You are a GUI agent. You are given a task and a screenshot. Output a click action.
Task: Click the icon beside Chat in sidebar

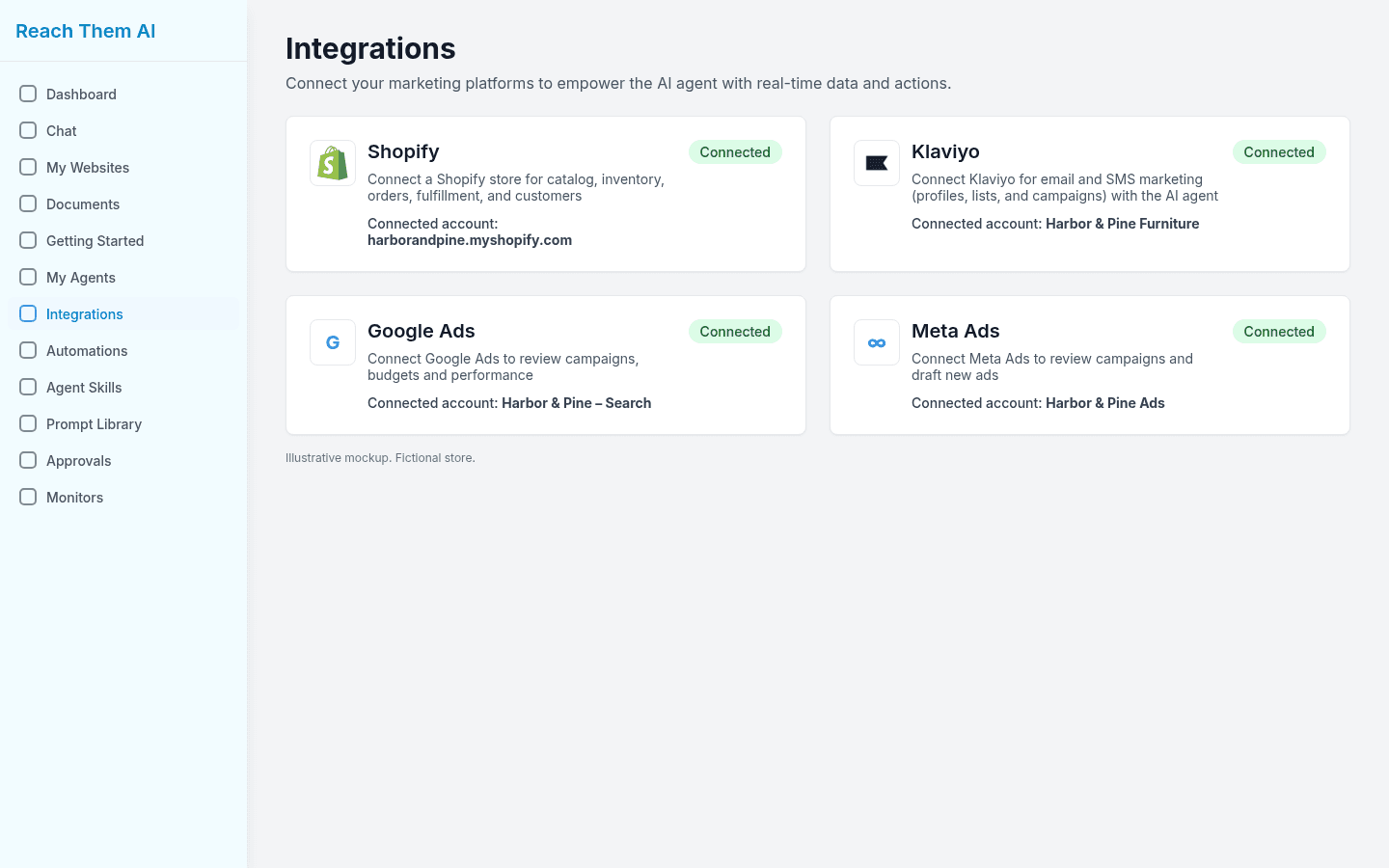(x=28, y=130)
